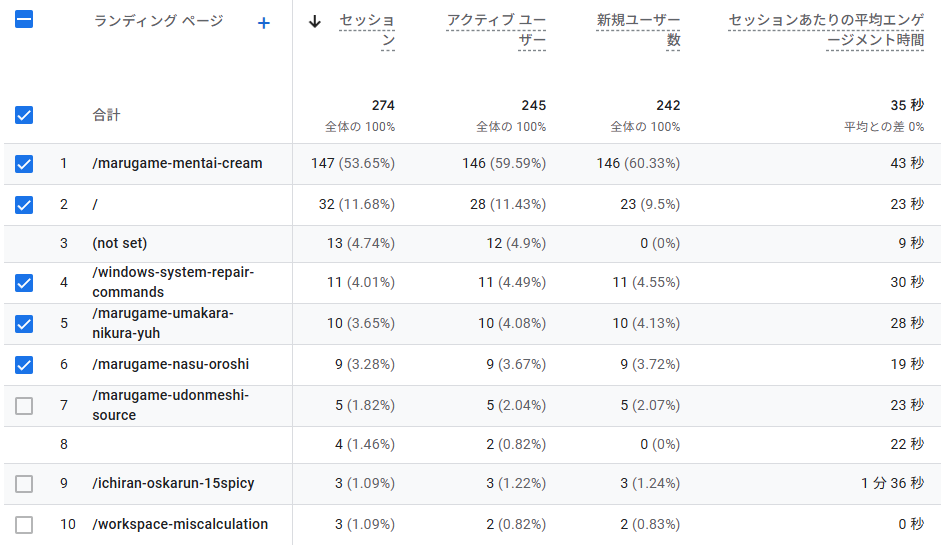Click active users cell 146 (59.59%)
The width and height of the screenshot is (941, 546).
click(504, 163)
